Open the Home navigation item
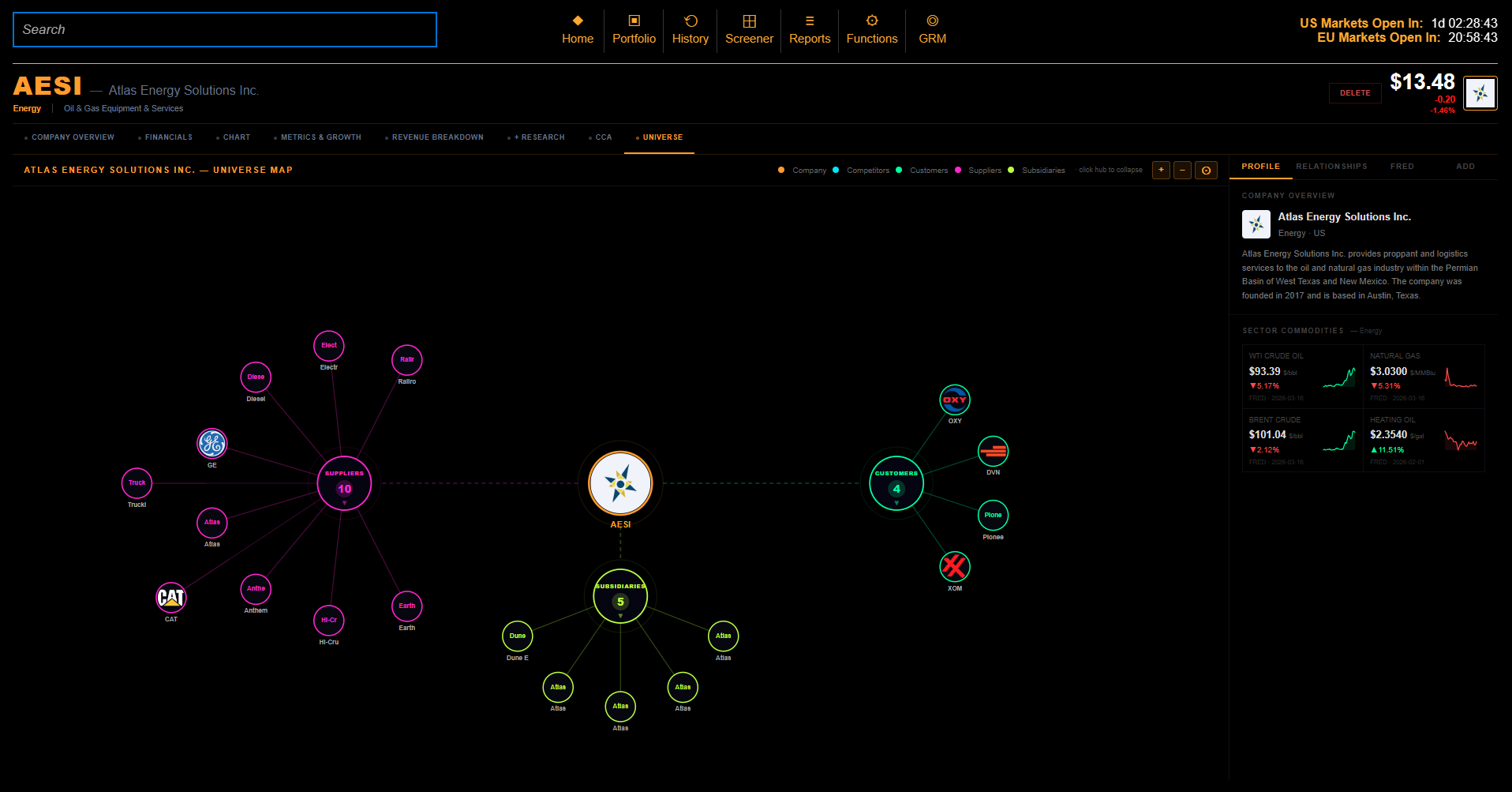The width and height of the screenshot is (1512, 792). [578, 30]
